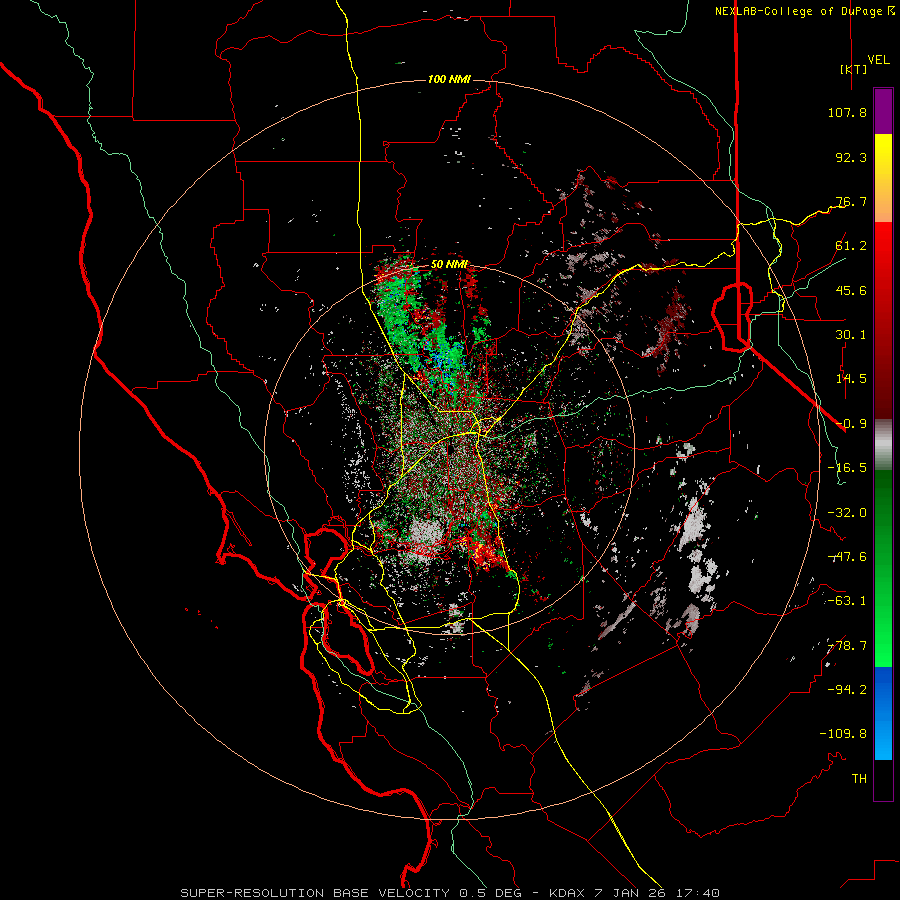Pick the green segment of velocity color bar
Viewport: 900px width, 900px height.
[x=883, y=568]
